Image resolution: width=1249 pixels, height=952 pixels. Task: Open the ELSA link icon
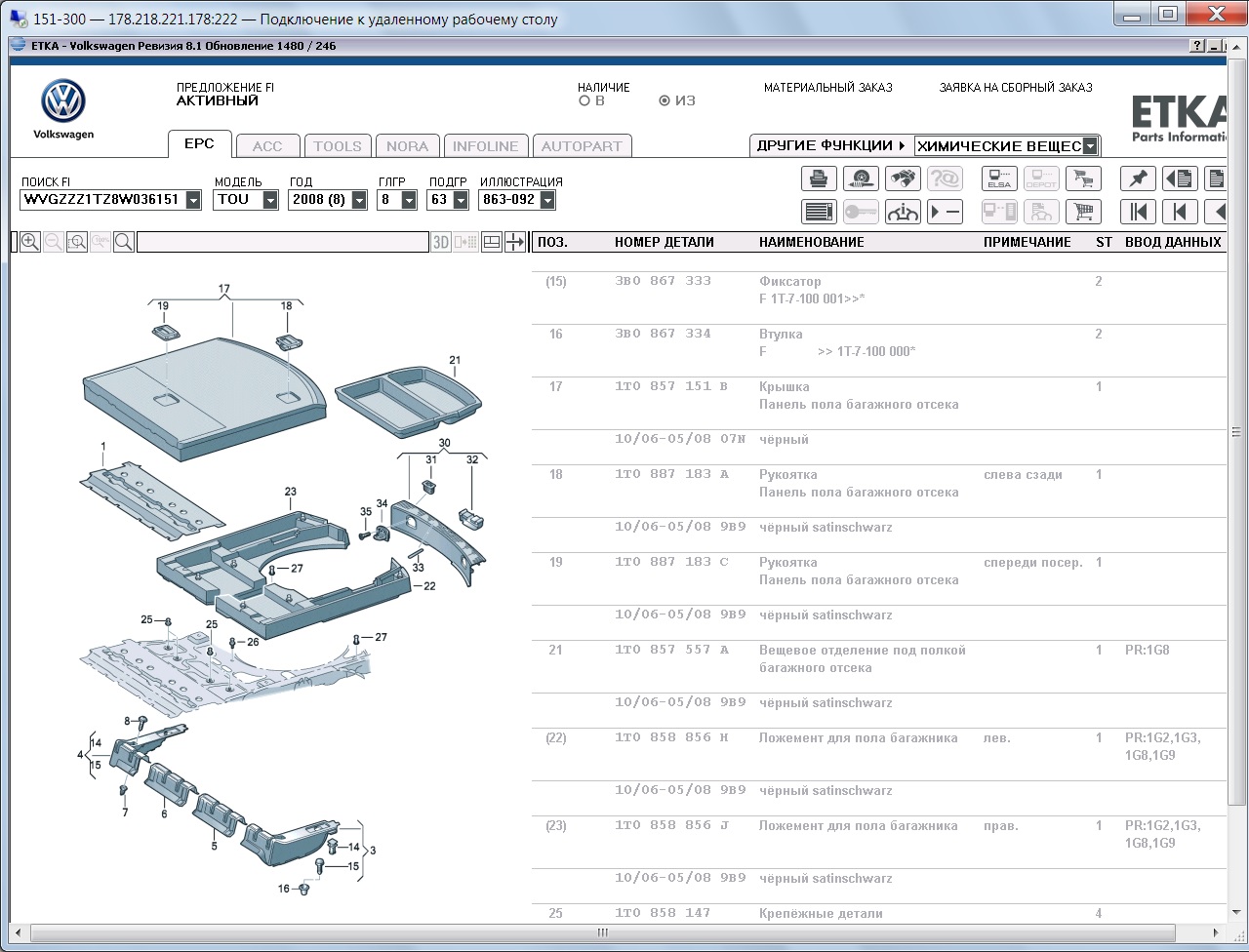pyautogui.click(x=999, y=178)
